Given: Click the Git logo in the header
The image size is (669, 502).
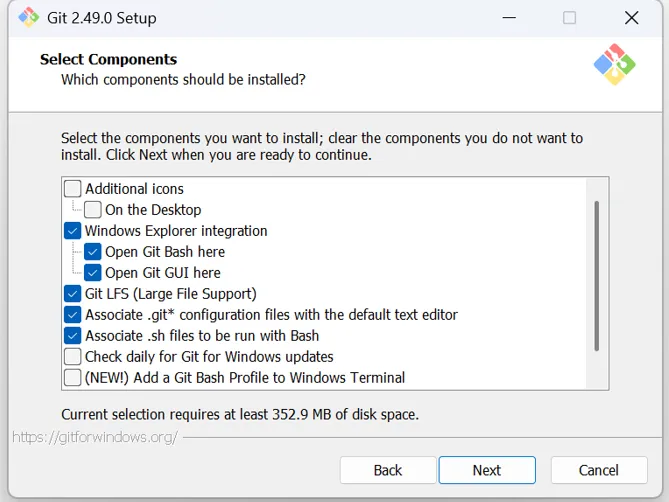Looking at the screenshot, I should tap(614, 65).
